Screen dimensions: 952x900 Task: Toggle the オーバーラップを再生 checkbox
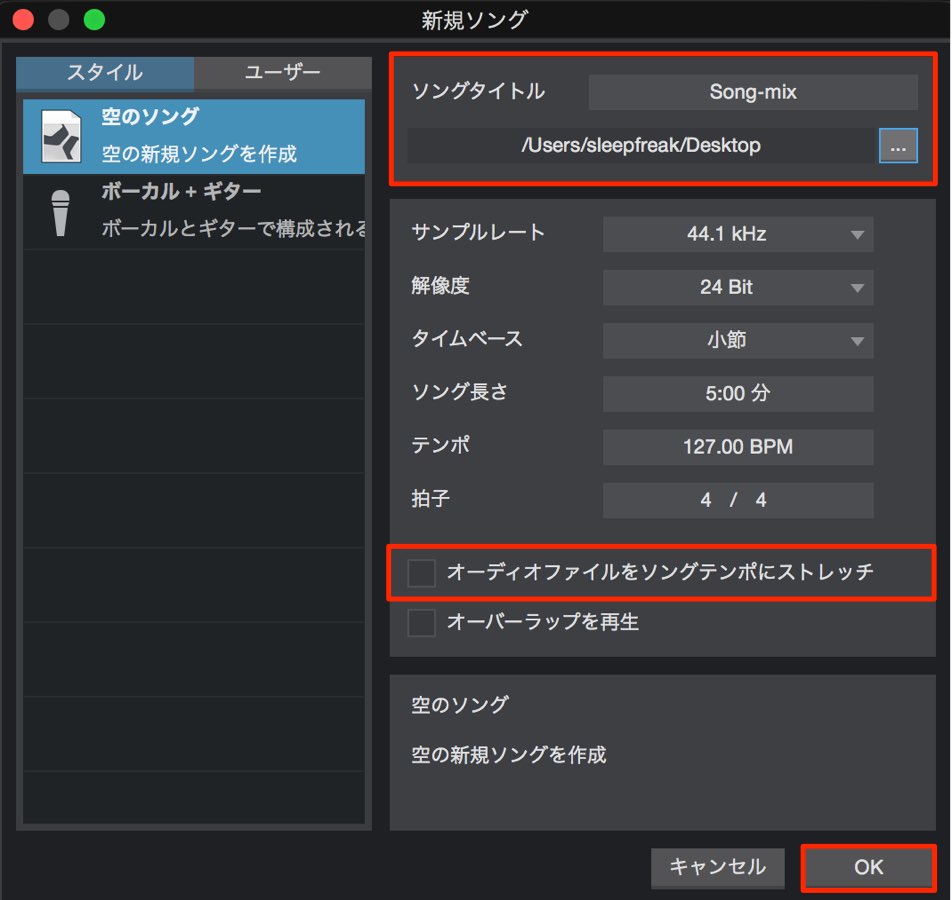point(421,622)
